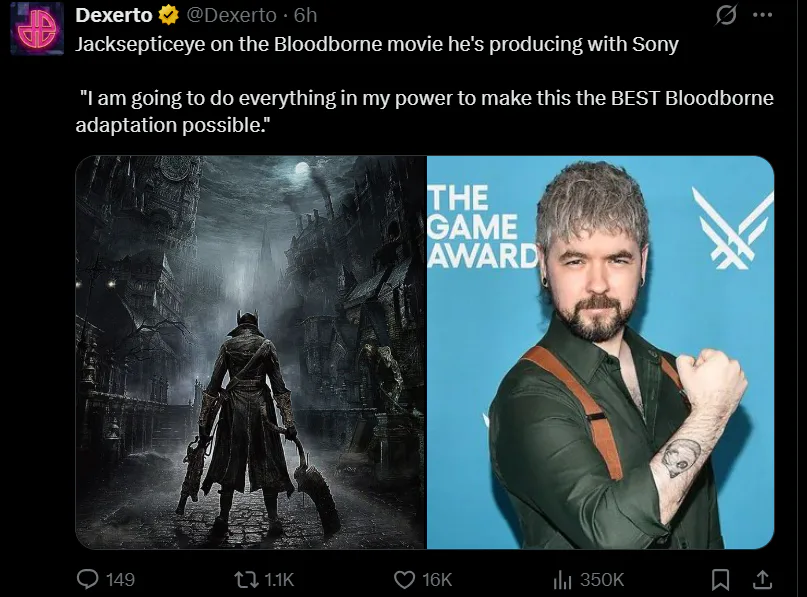The image size is (807, 597).
Task: Click the 1.1K reposts count
Action: 279,580
